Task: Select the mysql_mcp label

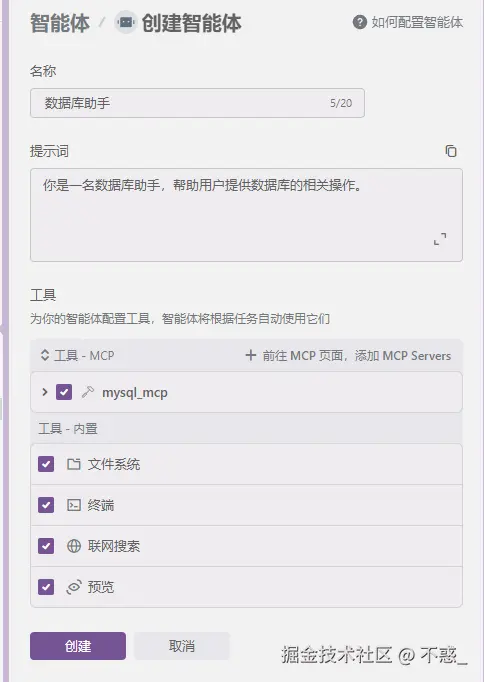Action: (135, 393)
